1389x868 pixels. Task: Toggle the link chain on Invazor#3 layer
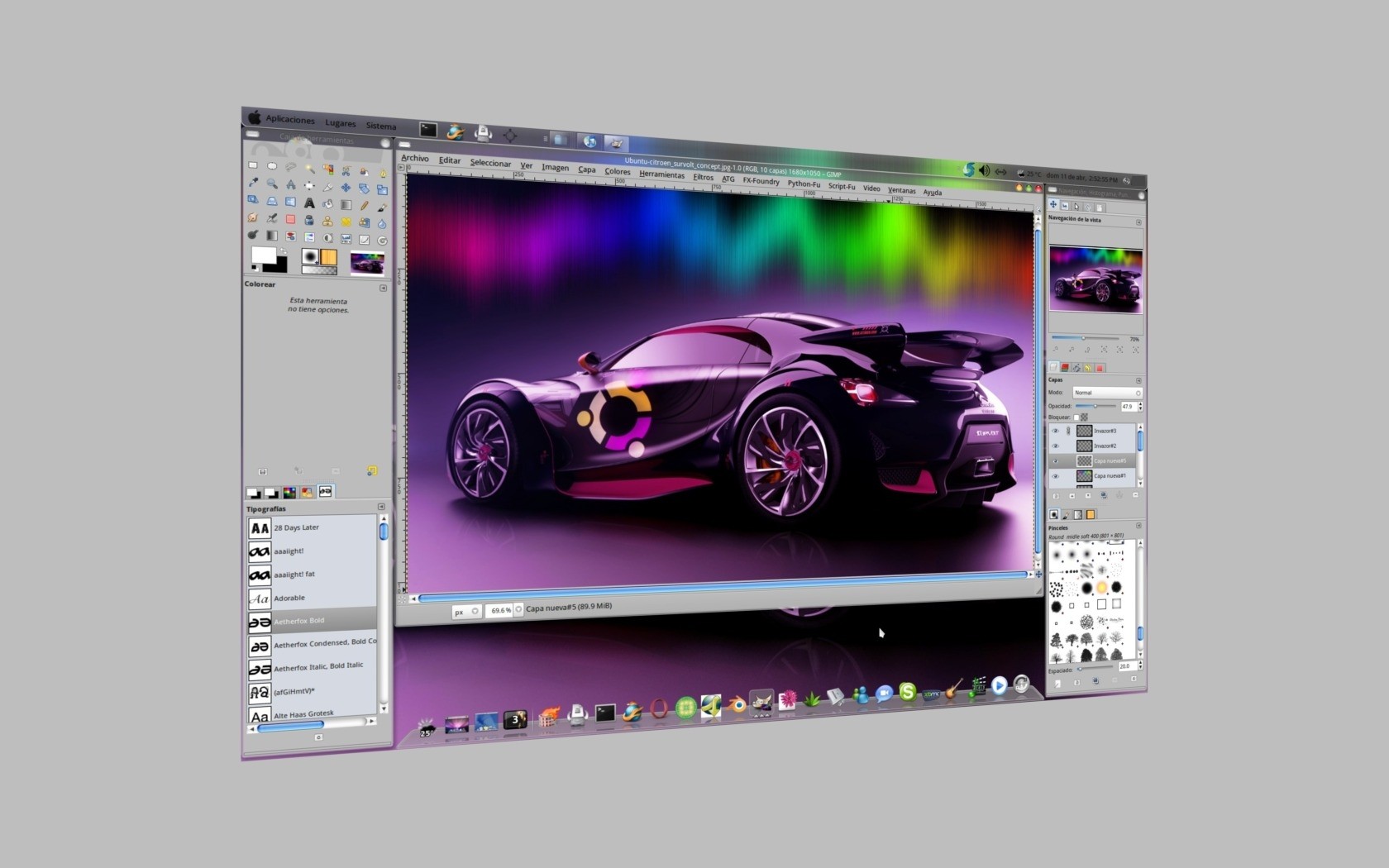point(1068,431)
